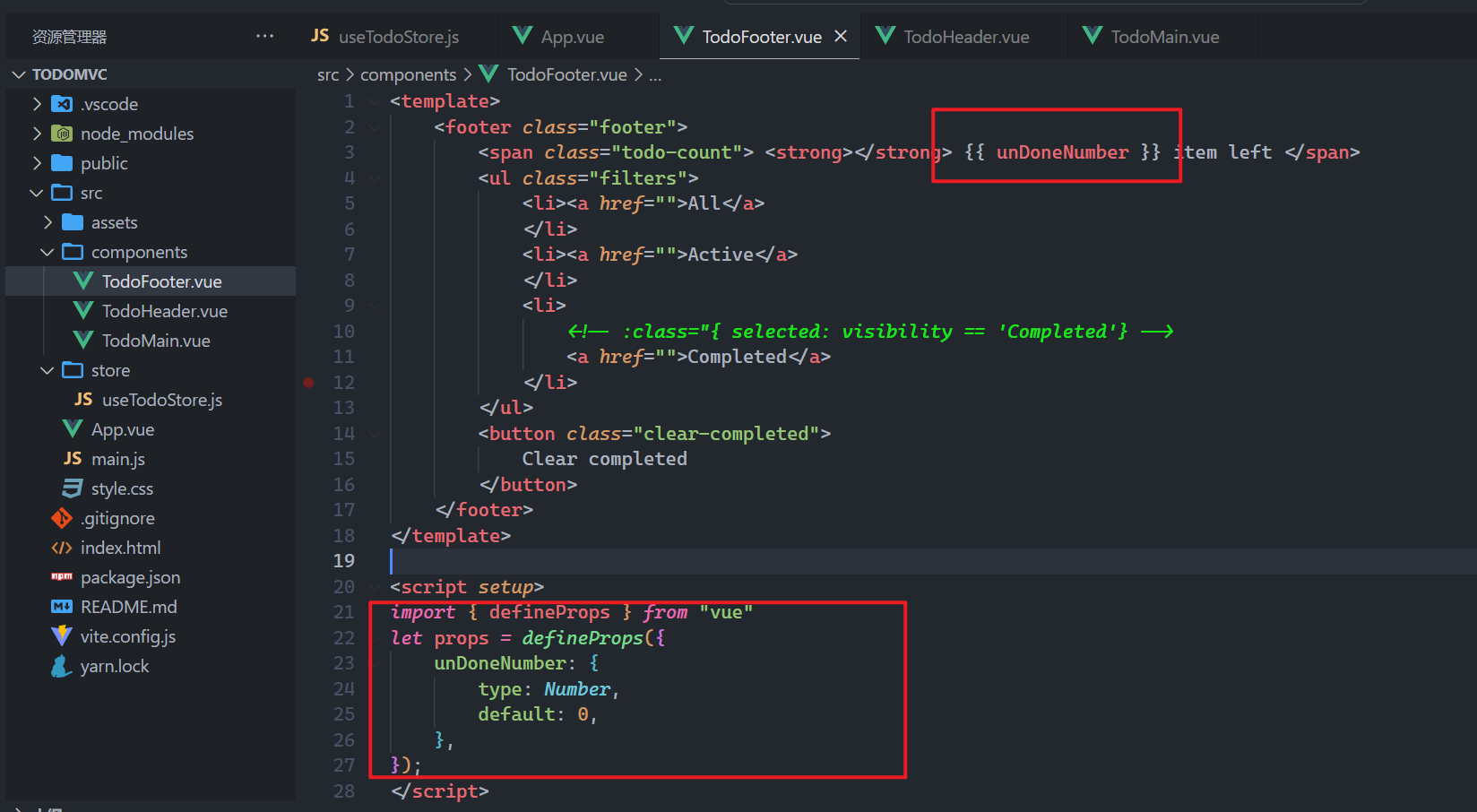Click JS icon beside useTodoStore.js in explorer

pyautogui.click(x=83, y=400)
